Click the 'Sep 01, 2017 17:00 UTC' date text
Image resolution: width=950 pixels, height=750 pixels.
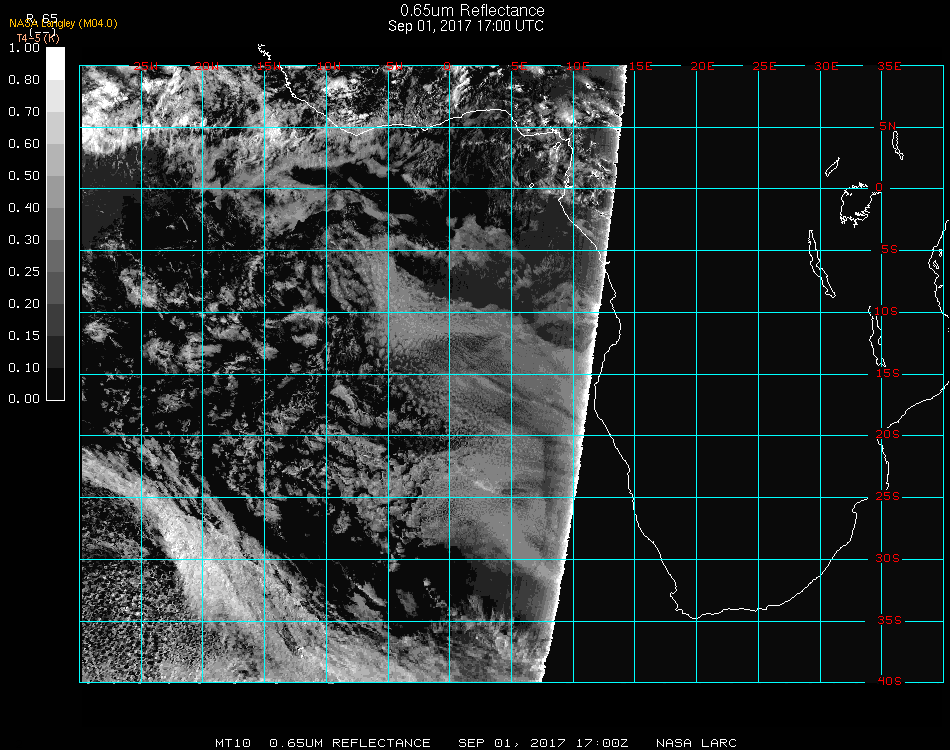pyautogui.click(x=466, y=26)
